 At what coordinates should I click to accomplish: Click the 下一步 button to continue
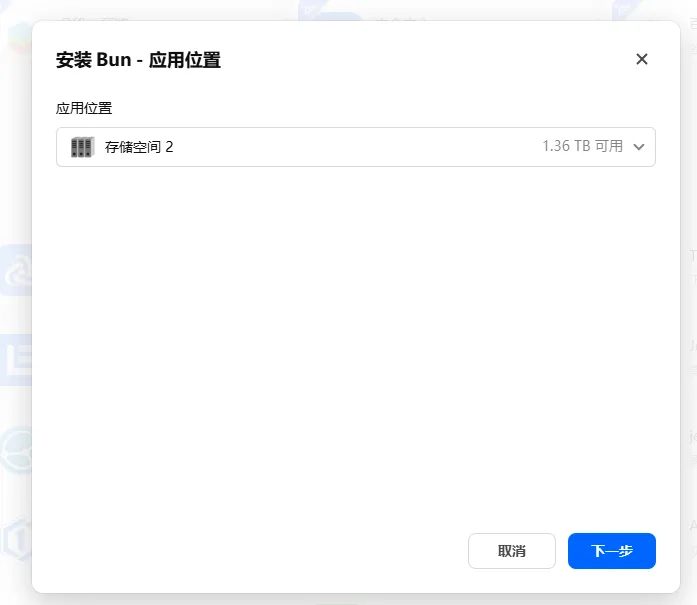coord(612,551)
